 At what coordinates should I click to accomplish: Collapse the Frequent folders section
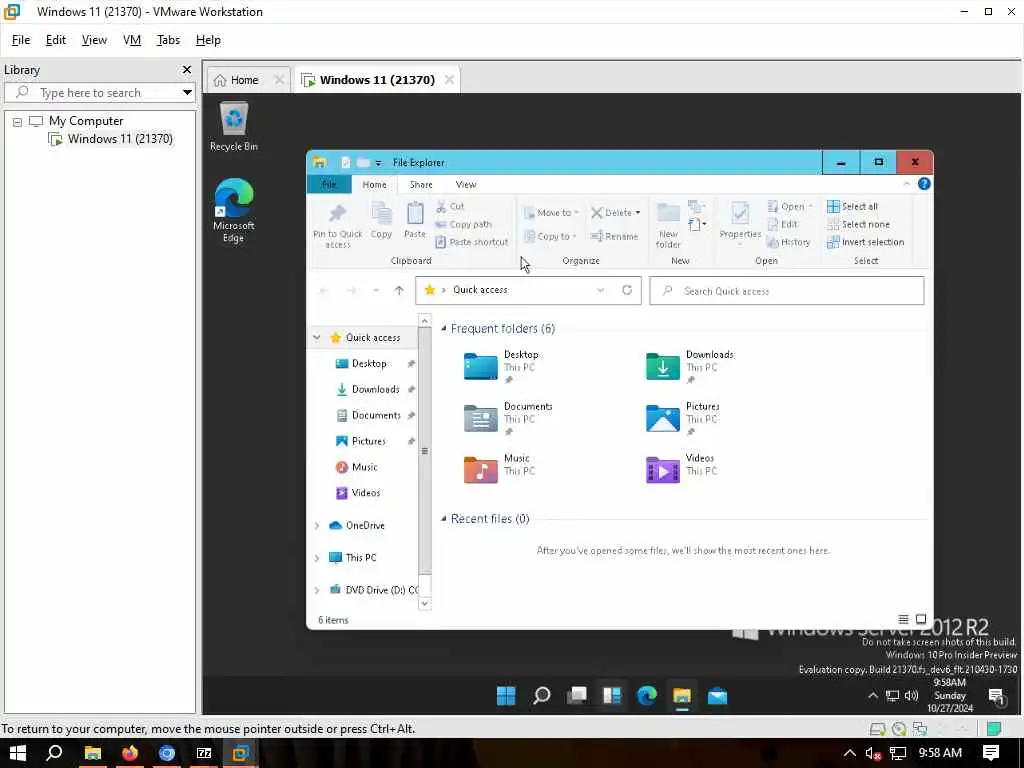[444, 328]
